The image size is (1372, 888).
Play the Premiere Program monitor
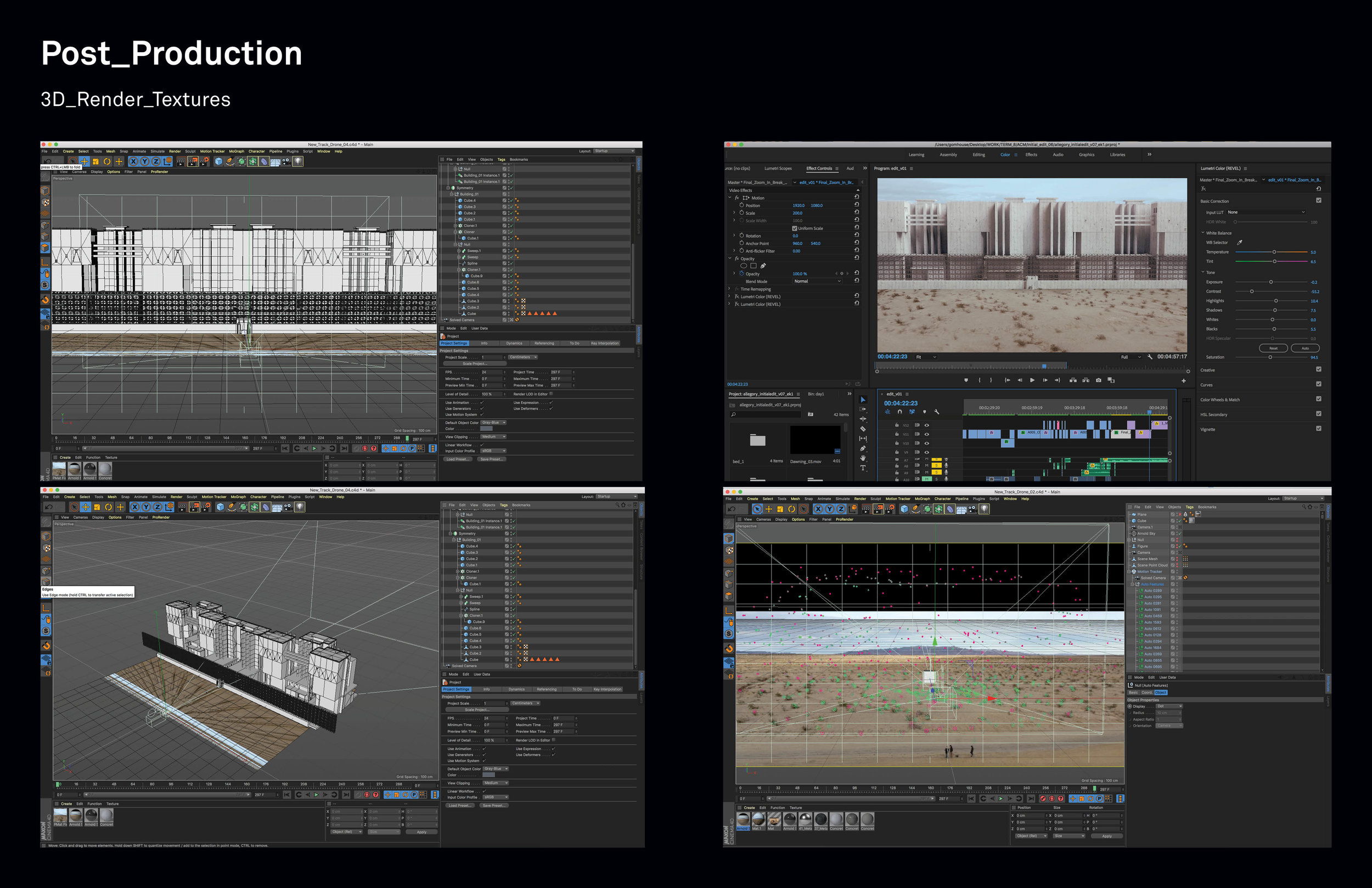(x=1032, y=380)
